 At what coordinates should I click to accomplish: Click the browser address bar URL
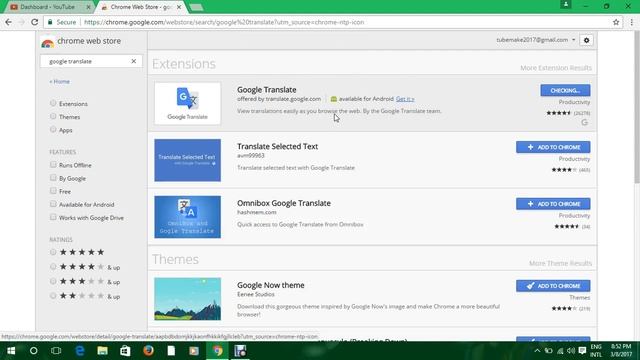[x=224, y=22]
